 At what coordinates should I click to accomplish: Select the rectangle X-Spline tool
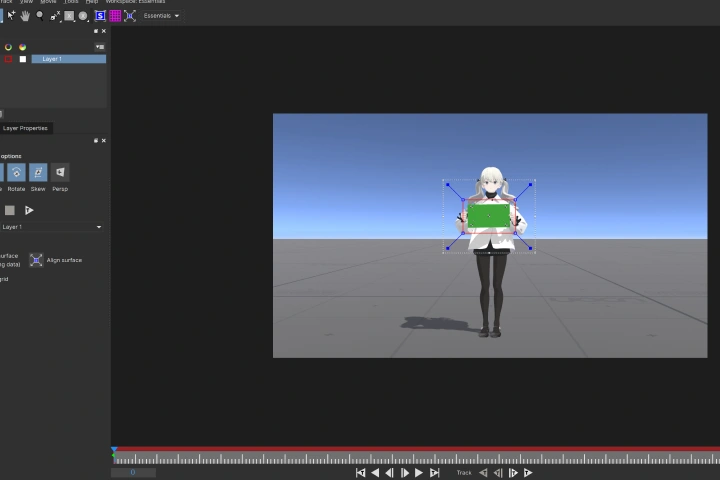[69, 16]
